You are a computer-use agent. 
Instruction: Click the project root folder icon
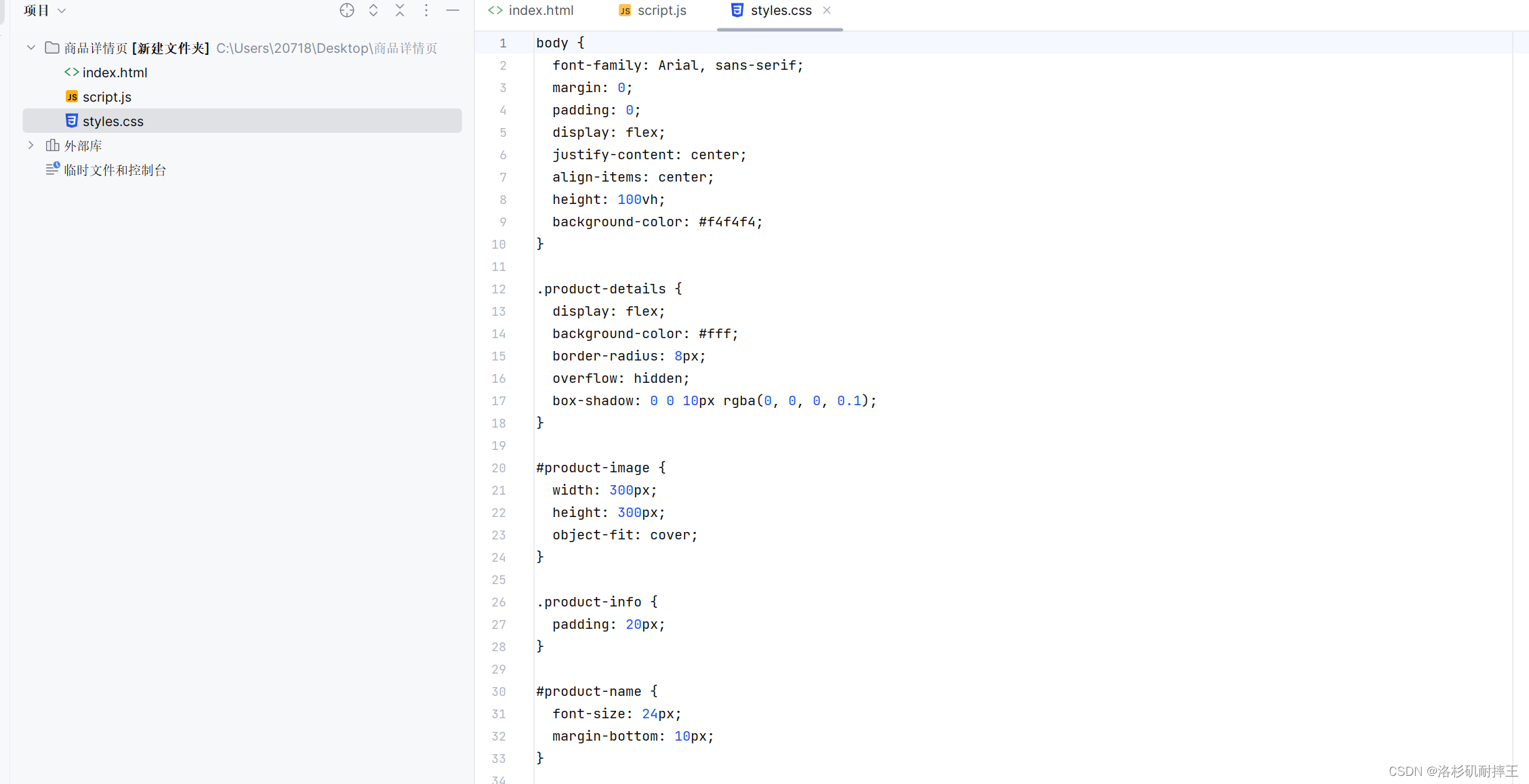(x=52, y=47)
